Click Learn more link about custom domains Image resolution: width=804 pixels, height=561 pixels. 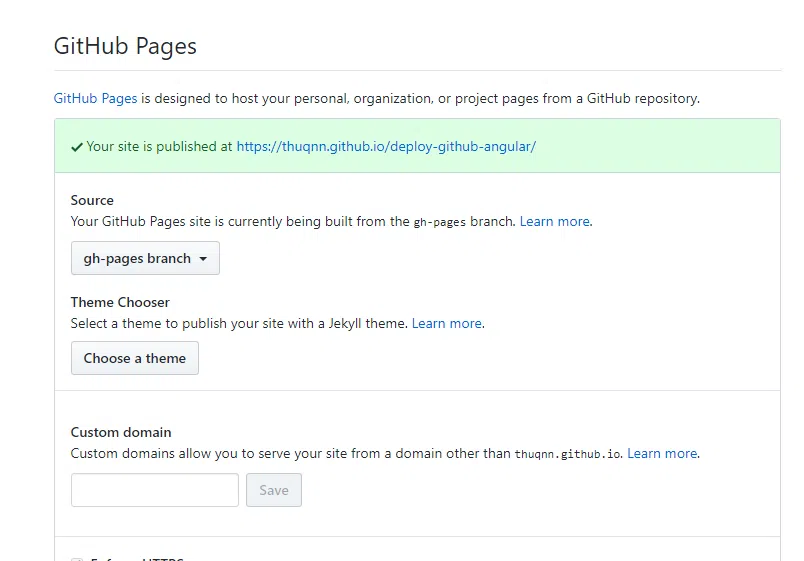662,453
